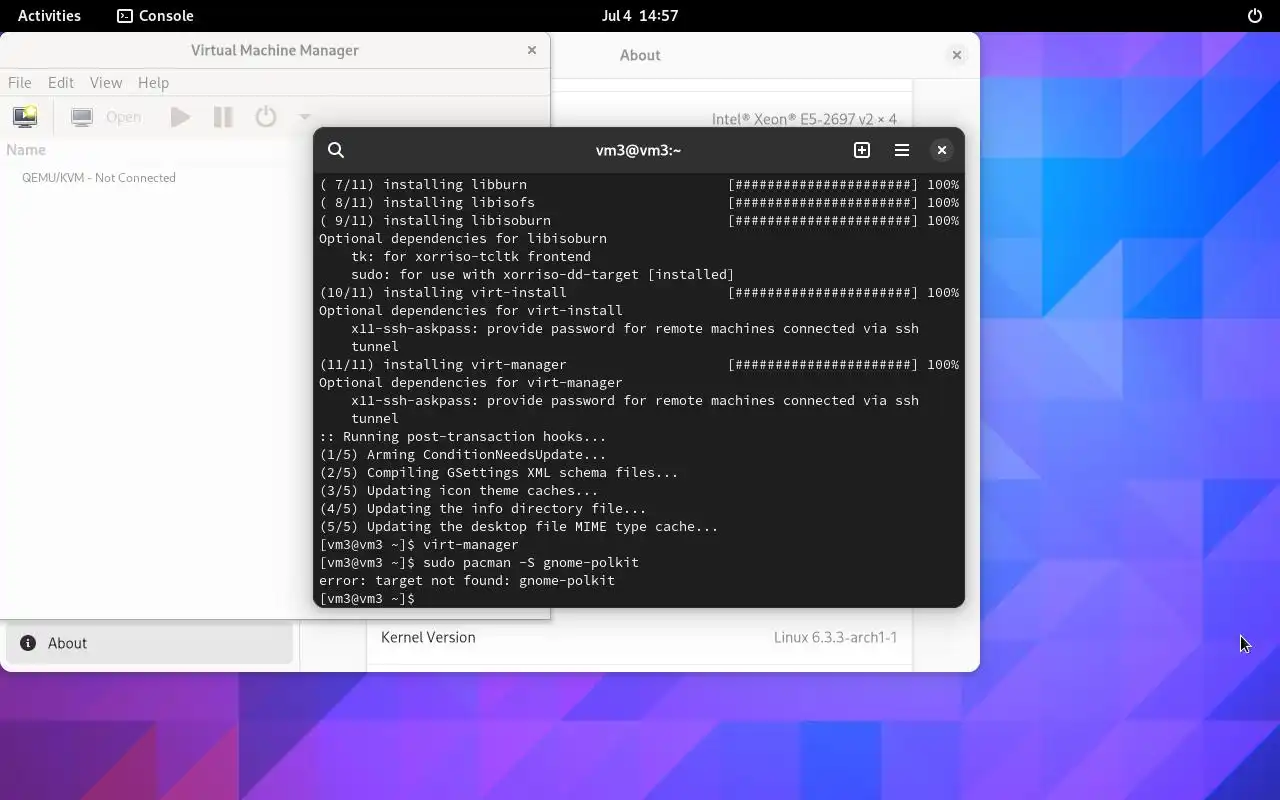Click the Virtual Machine Manager title bar text
Viewport: 1280px width, 800px height.
tap(275, 50)
